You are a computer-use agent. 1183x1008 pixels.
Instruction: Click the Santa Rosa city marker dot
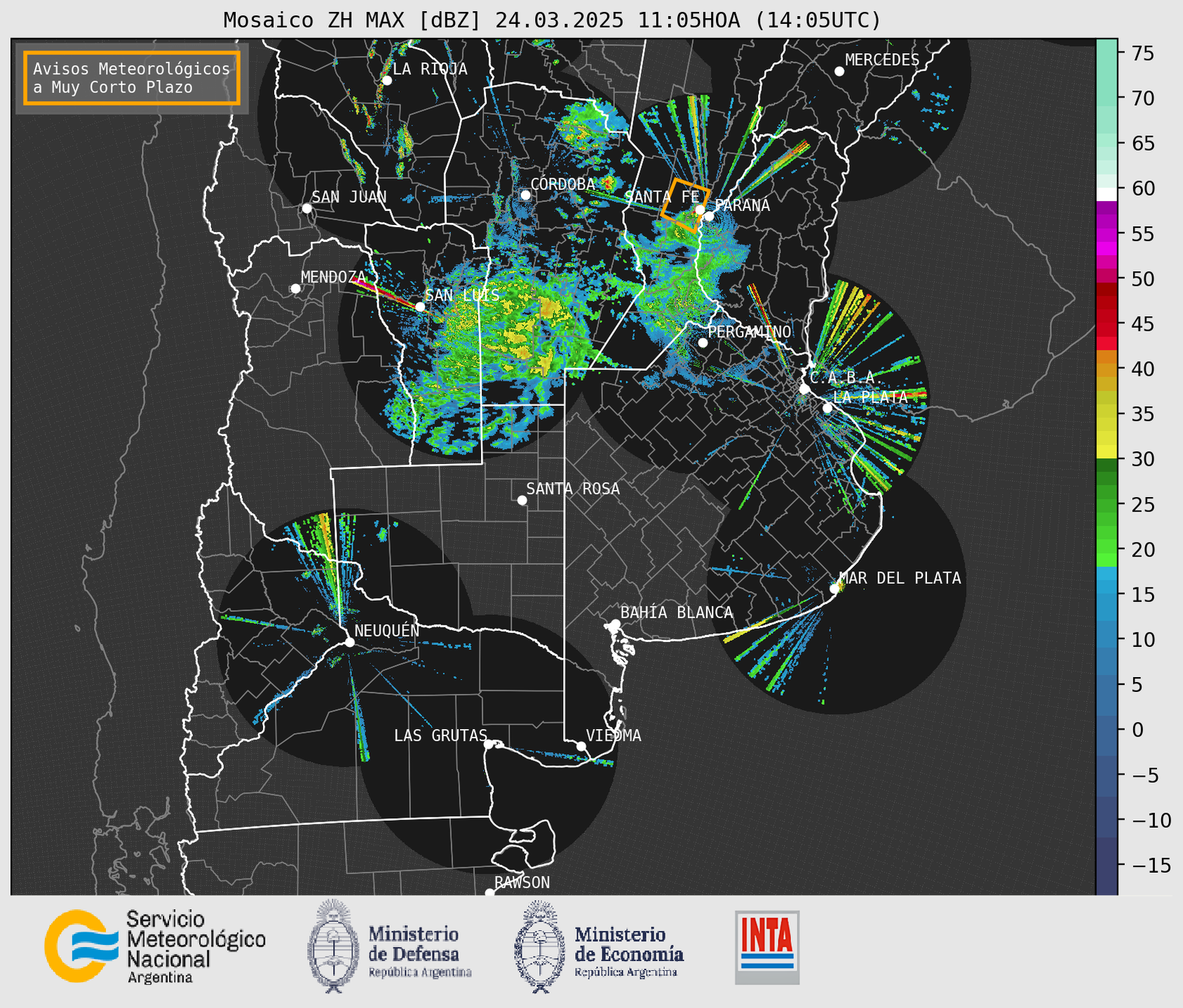point(522,500)
